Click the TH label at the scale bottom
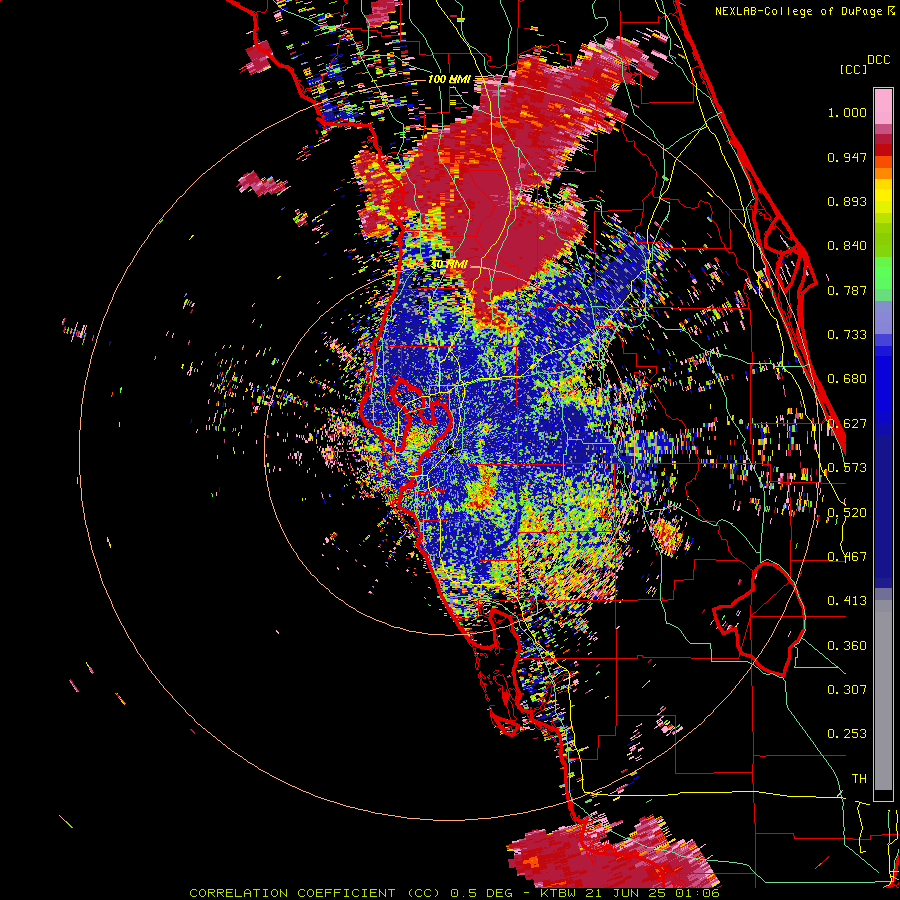The width and height of the screenshot is (900, 900). pyautogui.click(x=859, y=779)
